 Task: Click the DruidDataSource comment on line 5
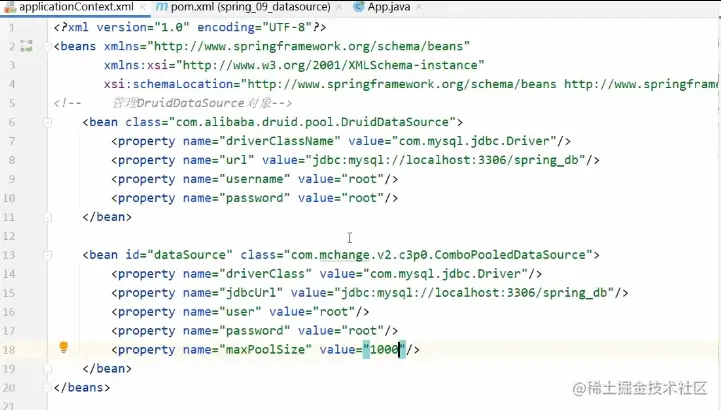click(x=173, y=103)
